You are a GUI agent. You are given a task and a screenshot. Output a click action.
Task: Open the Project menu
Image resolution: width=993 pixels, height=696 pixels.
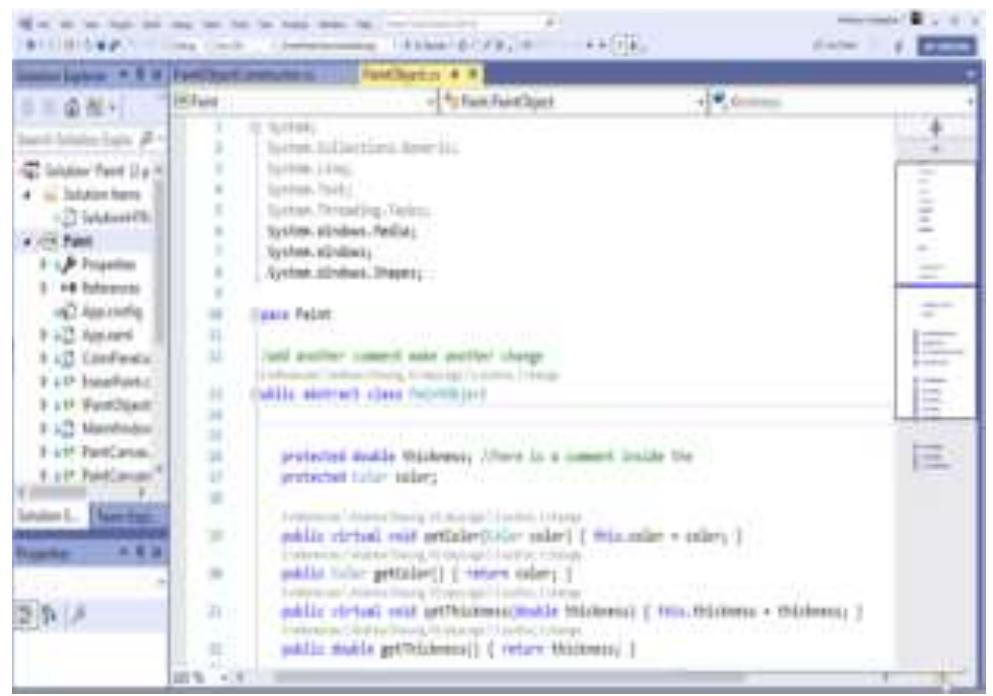point(121,25)
